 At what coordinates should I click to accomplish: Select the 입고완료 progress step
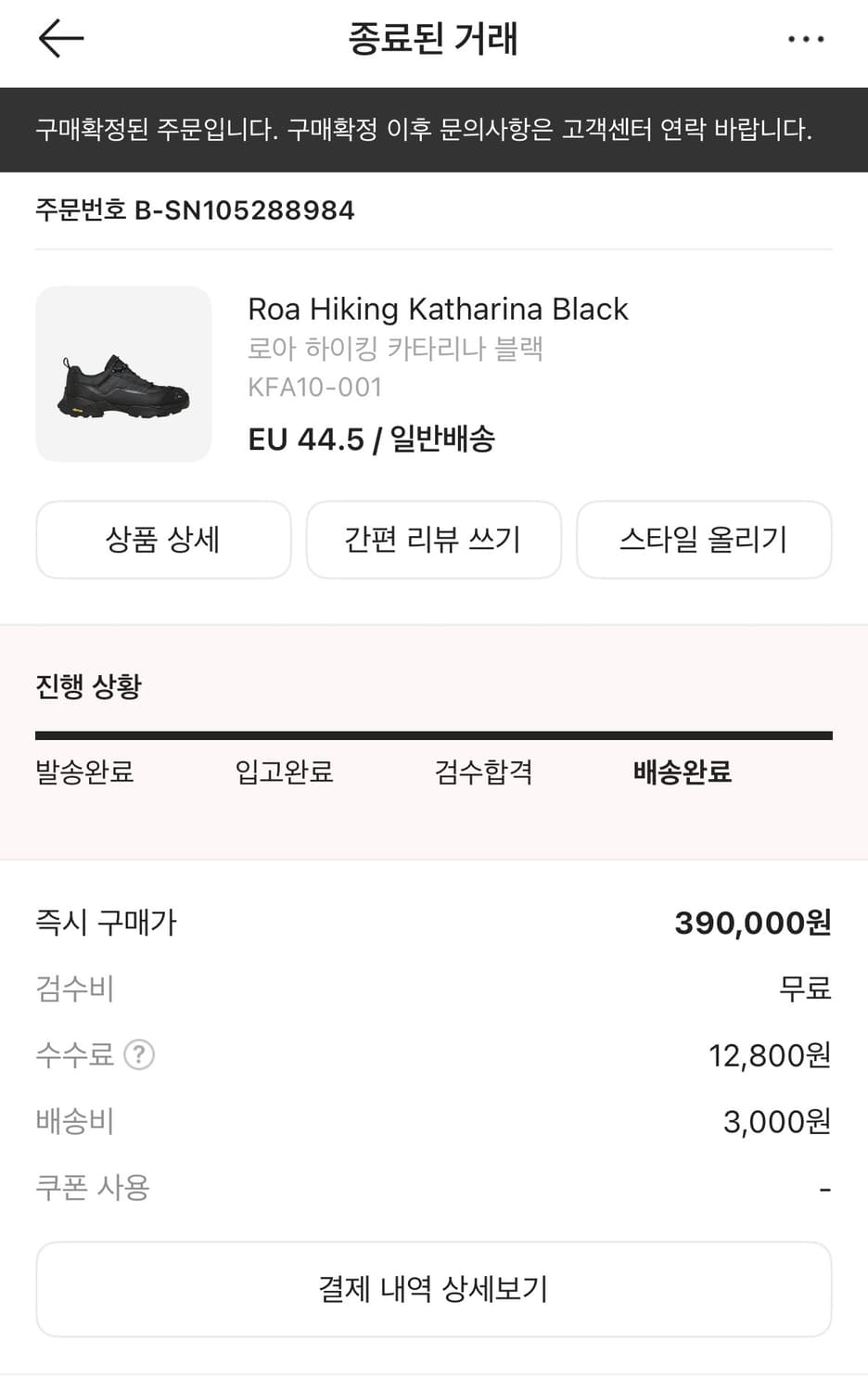284,772
